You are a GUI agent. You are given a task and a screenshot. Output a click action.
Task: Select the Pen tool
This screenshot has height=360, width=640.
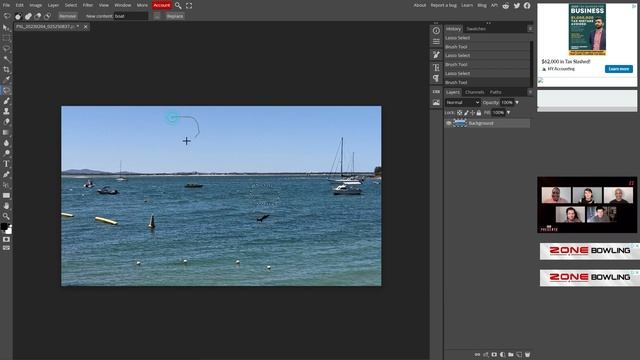6,174
